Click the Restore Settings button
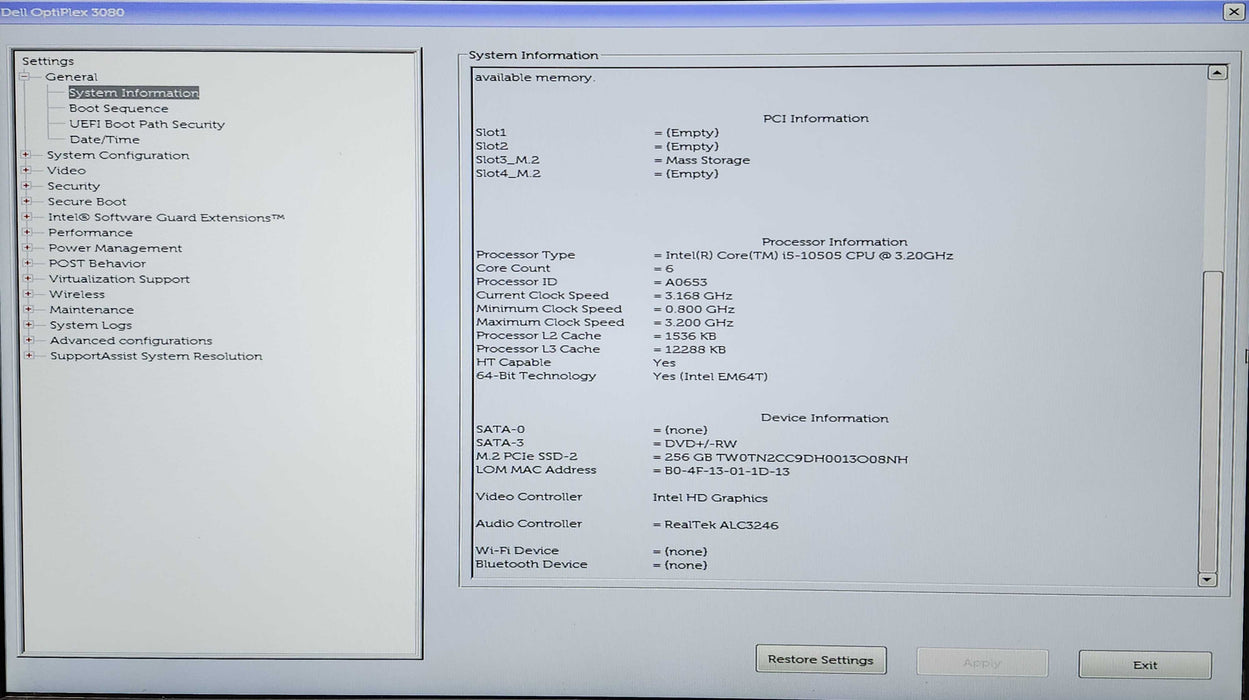The image size is (1249, 700). click(x=820, y=660)
